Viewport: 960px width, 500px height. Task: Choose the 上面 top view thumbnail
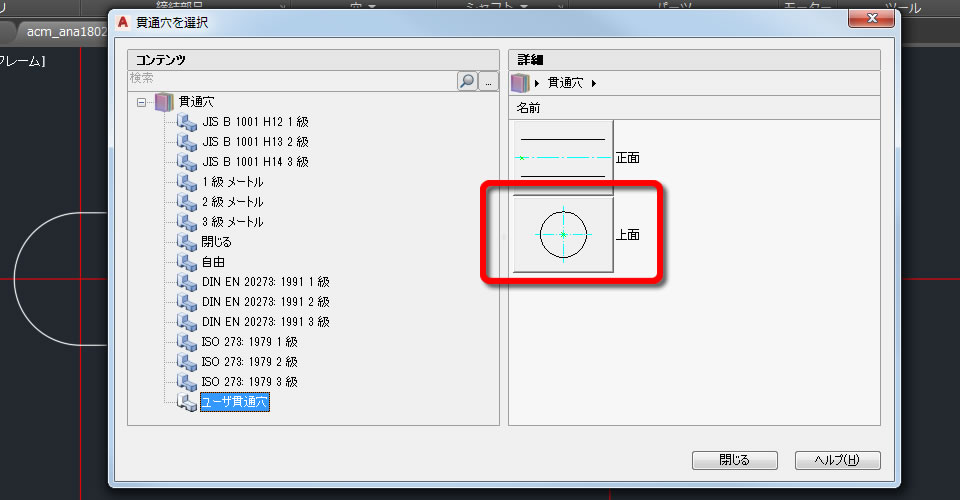click(x=563, y=234)
